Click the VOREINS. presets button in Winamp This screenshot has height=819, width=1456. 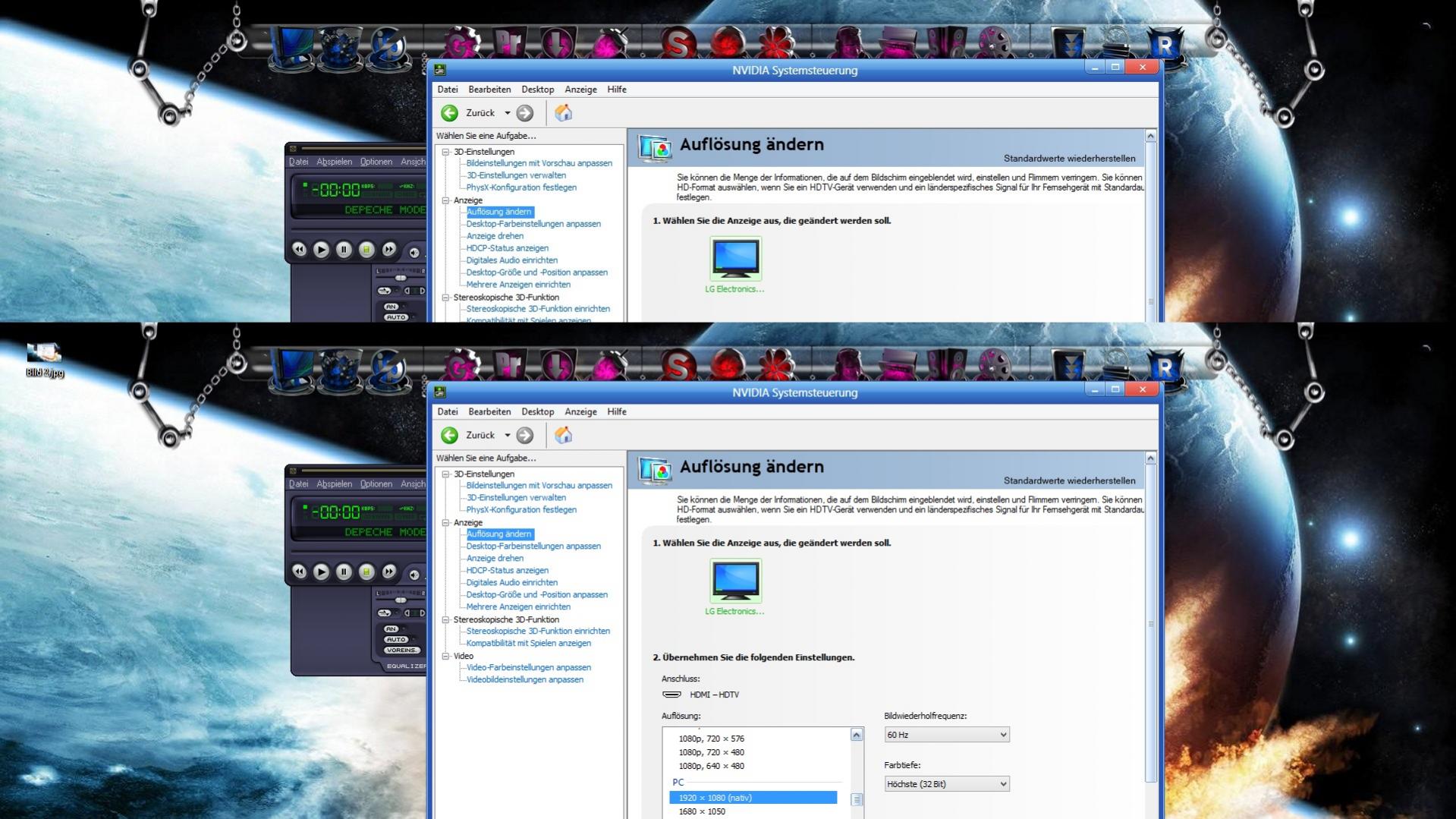point(401,650)
